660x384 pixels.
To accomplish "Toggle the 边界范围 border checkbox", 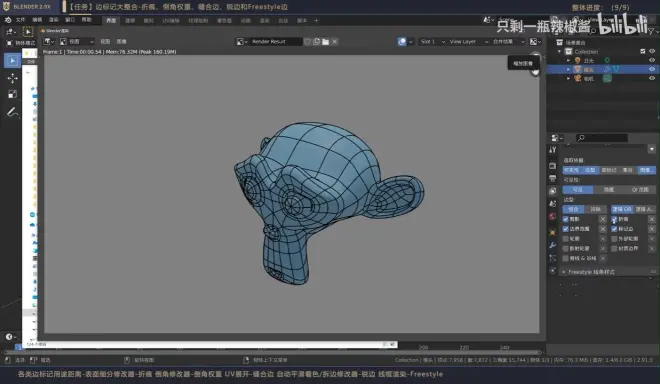I will [x=566, y=229].
